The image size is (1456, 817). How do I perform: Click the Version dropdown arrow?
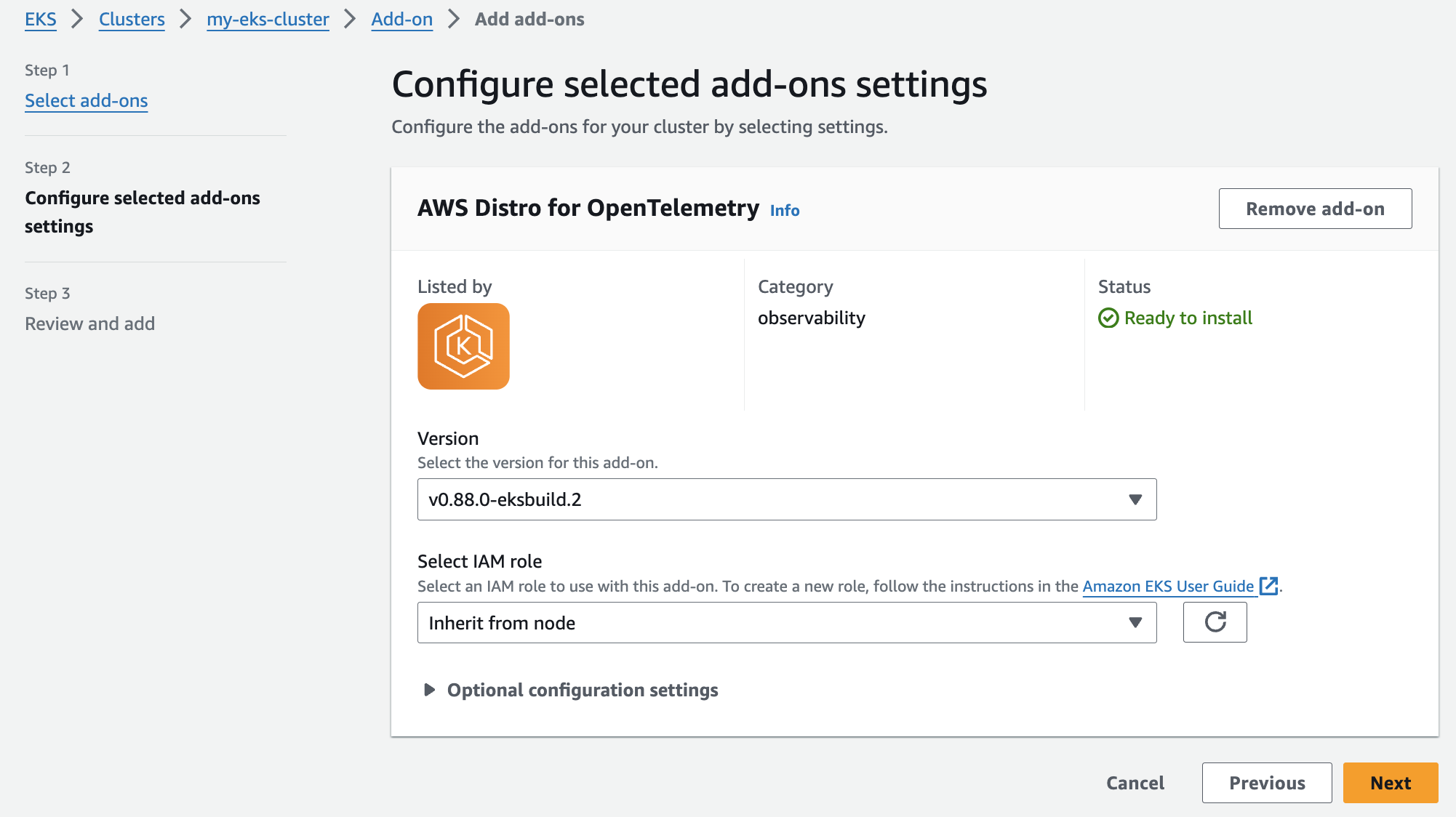(x=1135, y=499)
